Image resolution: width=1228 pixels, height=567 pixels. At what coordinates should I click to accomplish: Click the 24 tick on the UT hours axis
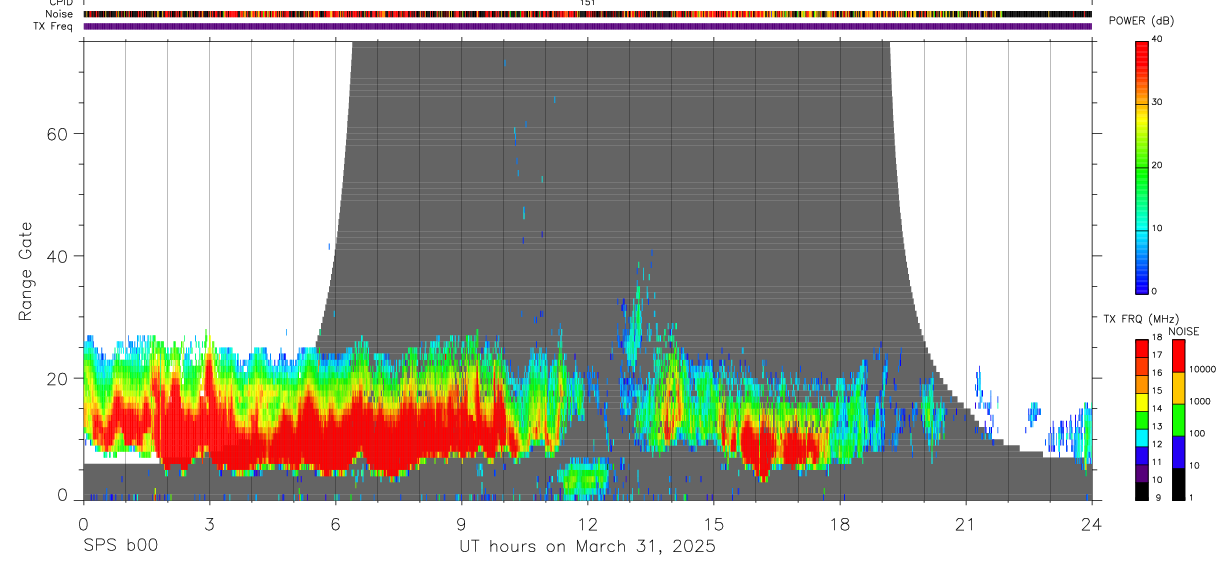coord(1092,523)
